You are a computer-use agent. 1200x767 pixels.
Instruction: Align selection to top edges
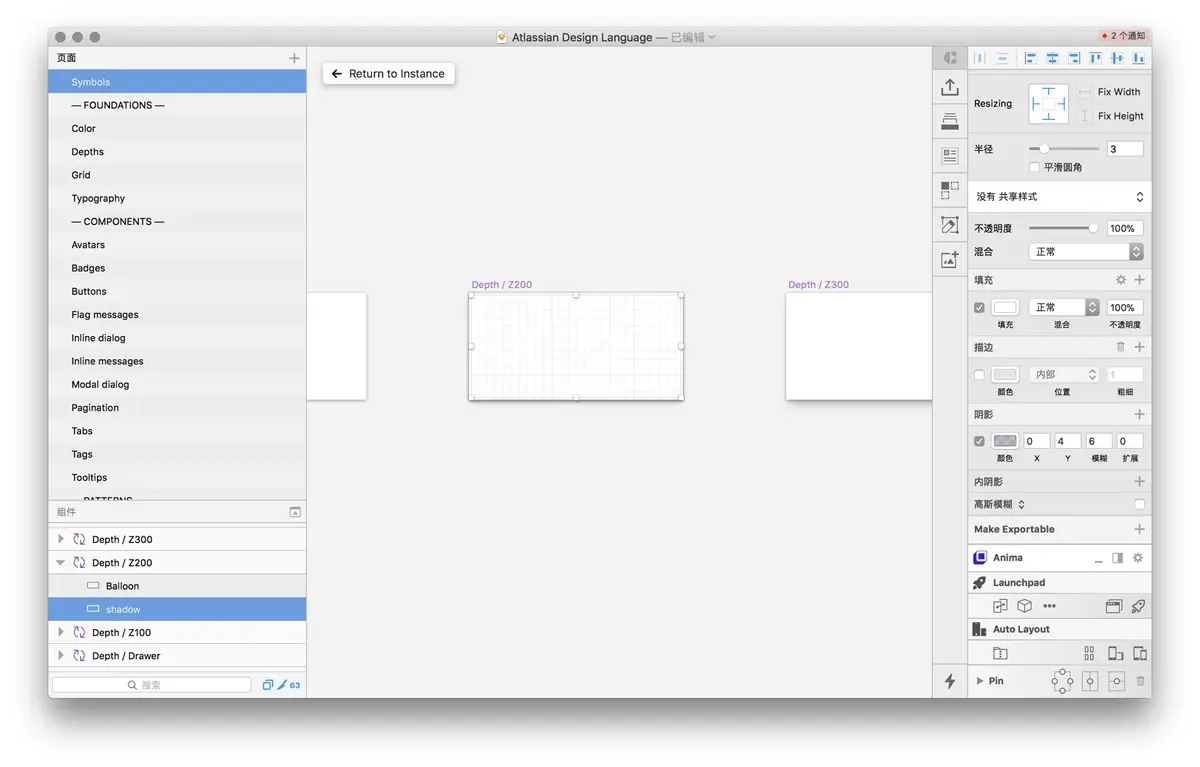(x=1096, y=59)
